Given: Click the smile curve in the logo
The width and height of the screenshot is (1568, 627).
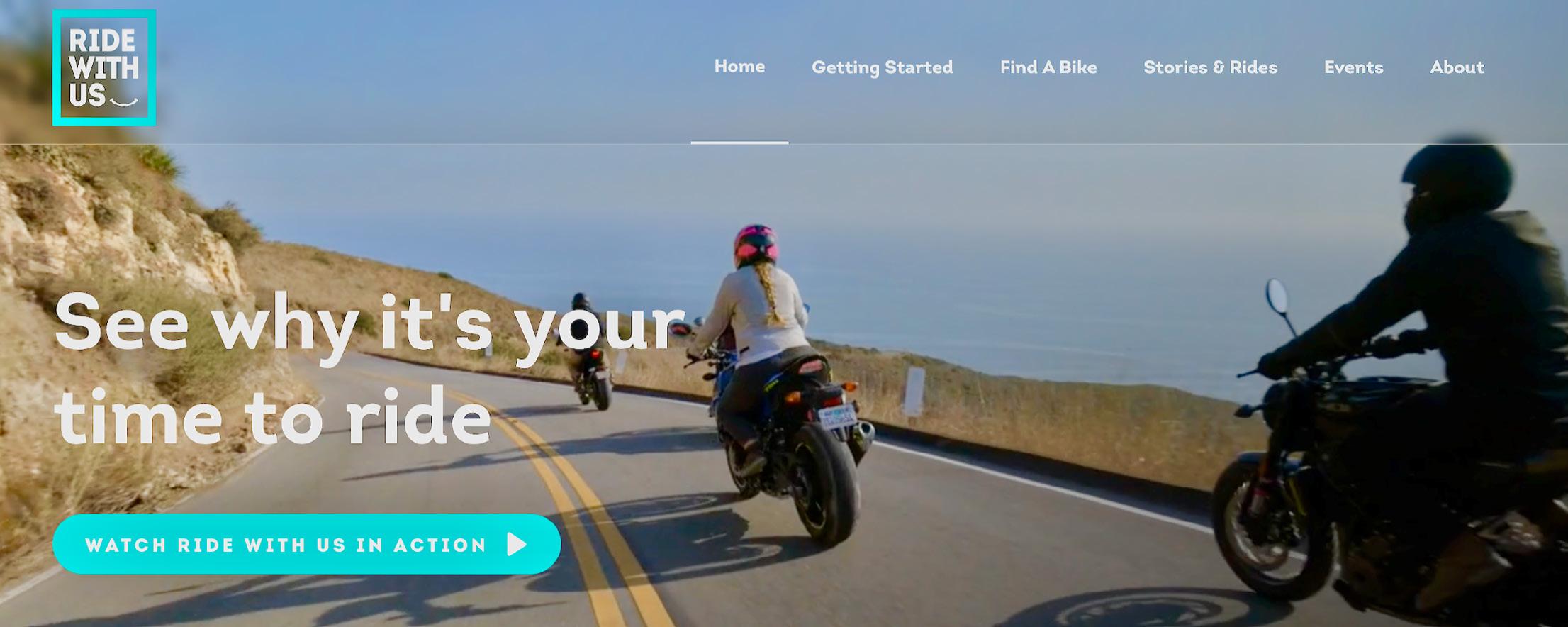Looking at the screenshot, I should coord(124,101).
